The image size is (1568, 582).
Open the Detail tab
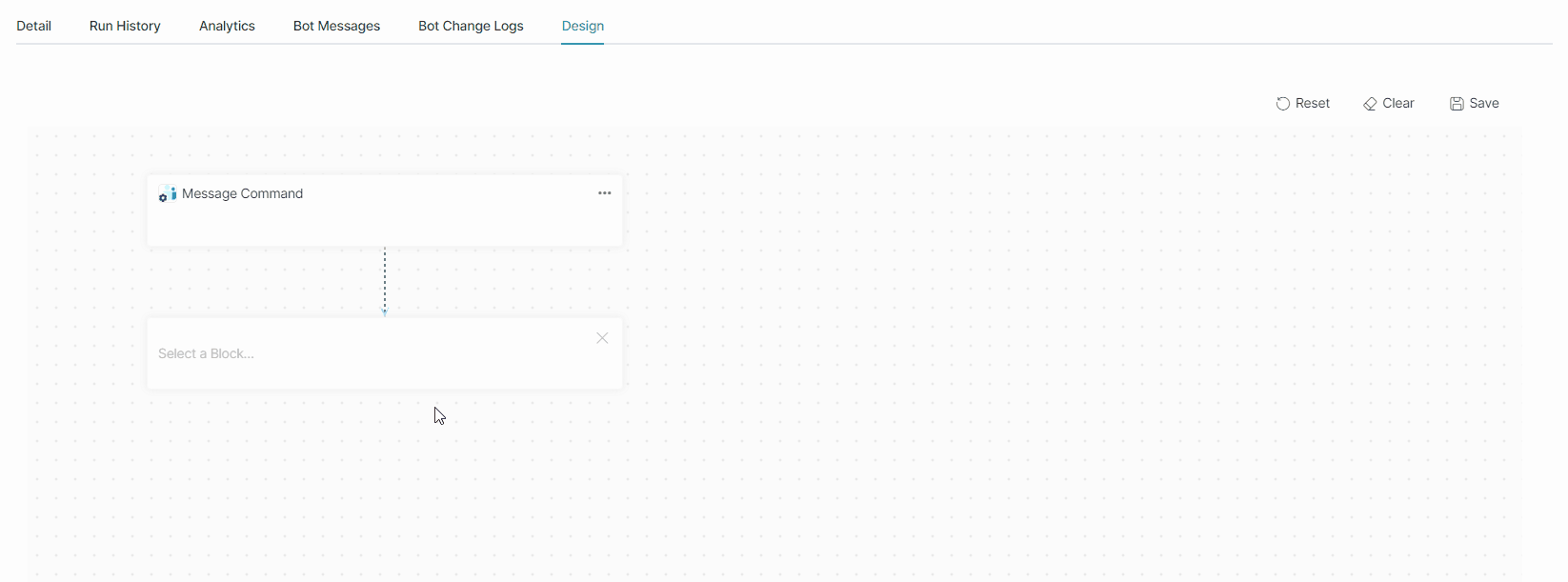(34, 26)
